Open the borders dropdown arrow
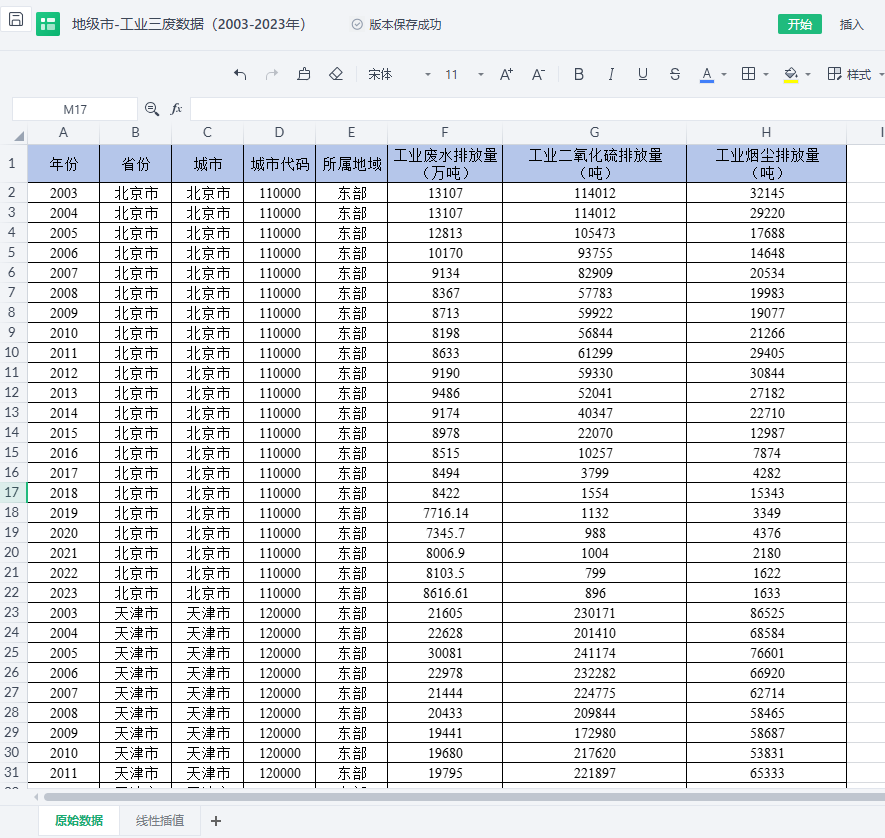 (x=766, y=74)
